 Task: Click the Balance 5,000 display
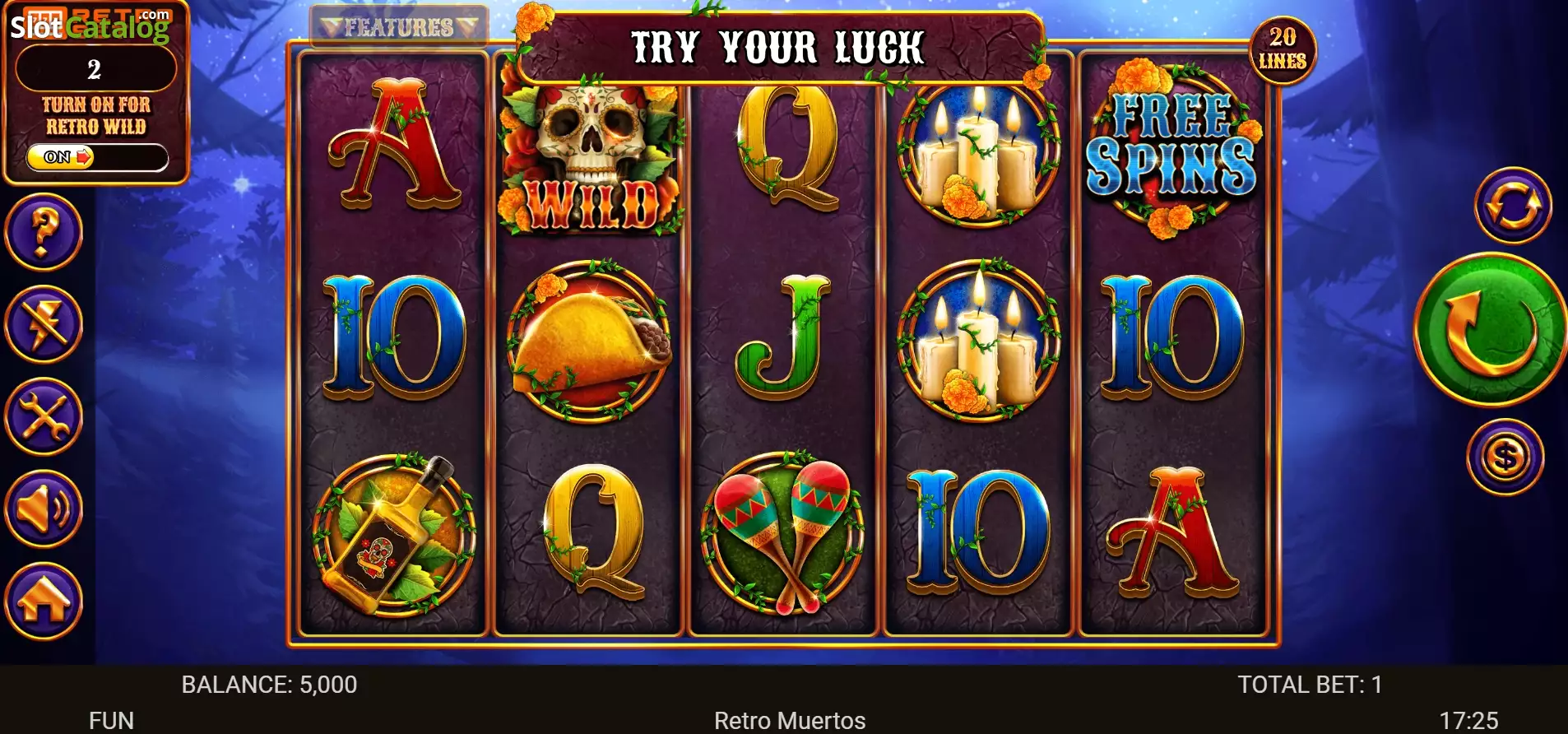(269, 685)
